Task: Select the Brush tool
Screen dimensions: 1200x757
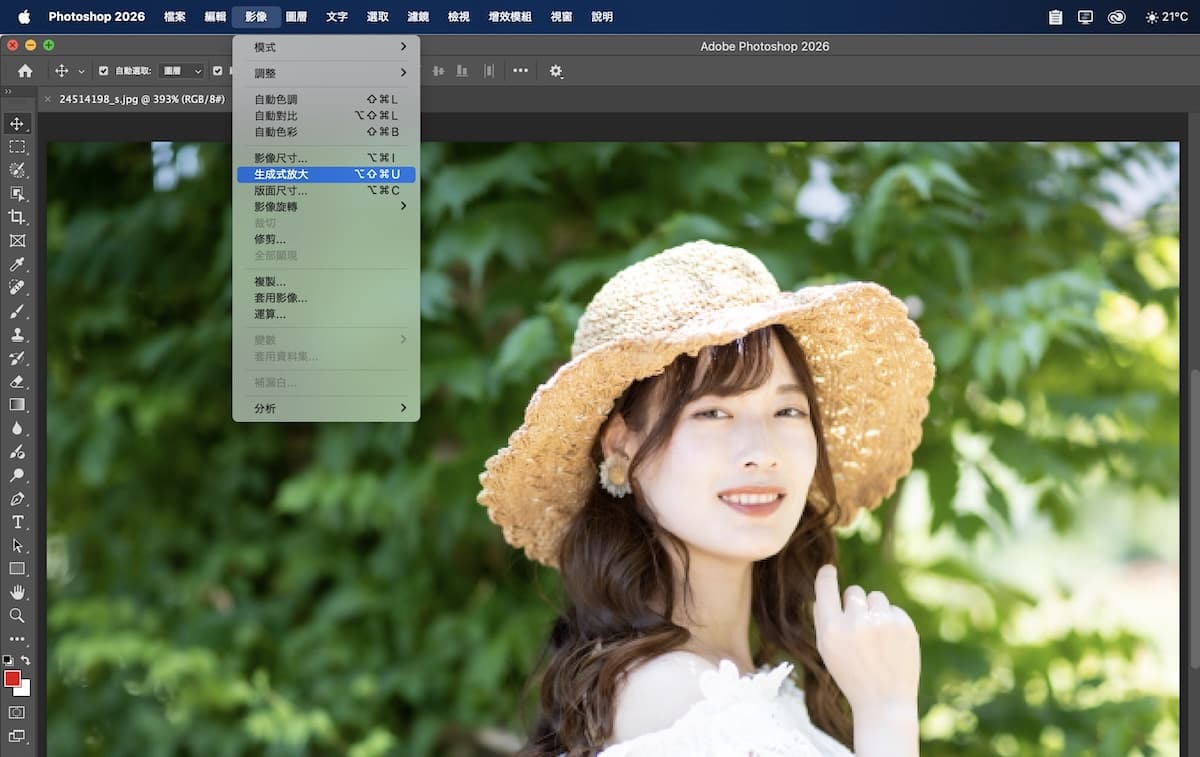Action: pos(17,312)
